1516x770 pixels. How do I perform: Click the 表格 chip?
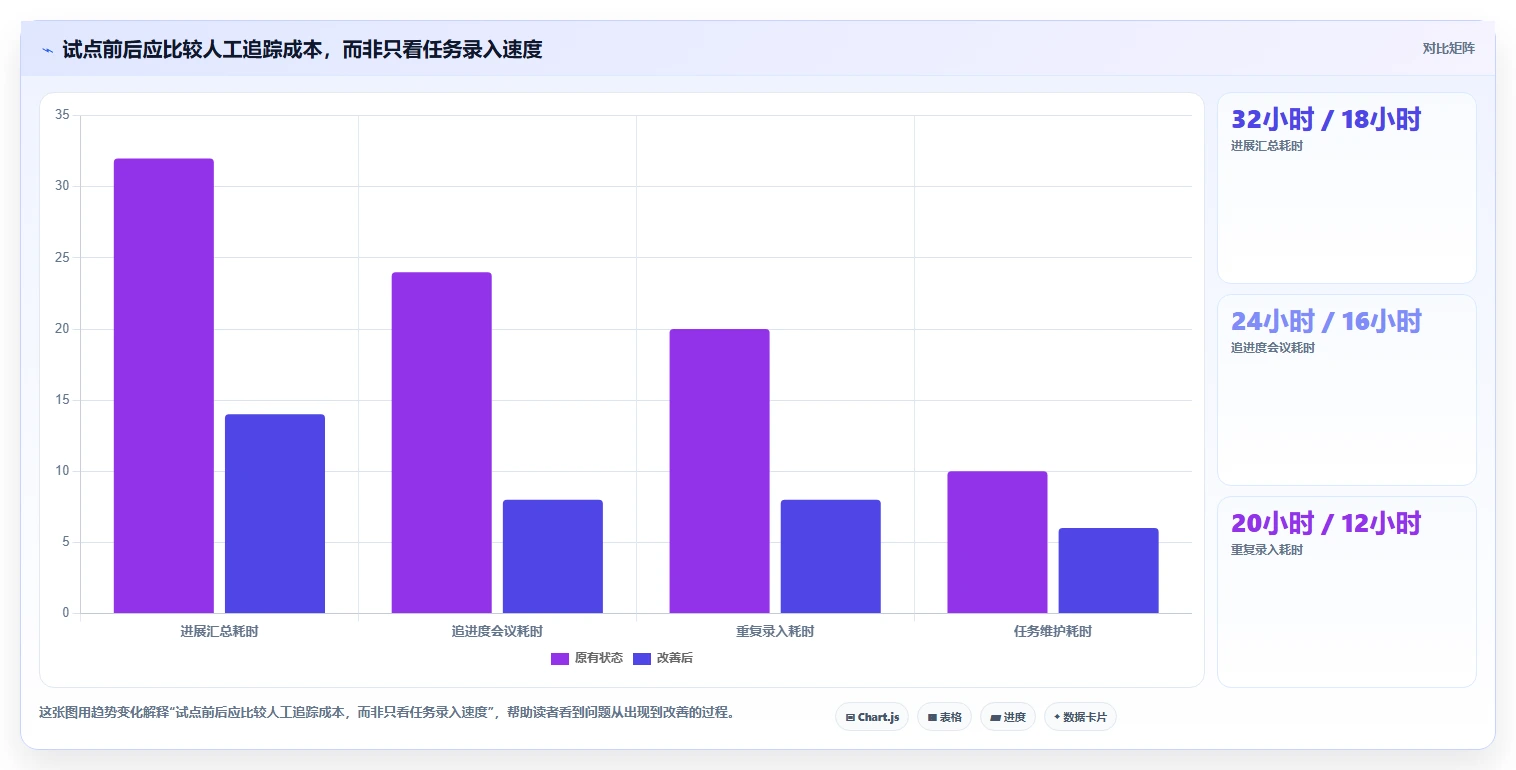coord(944,717)
